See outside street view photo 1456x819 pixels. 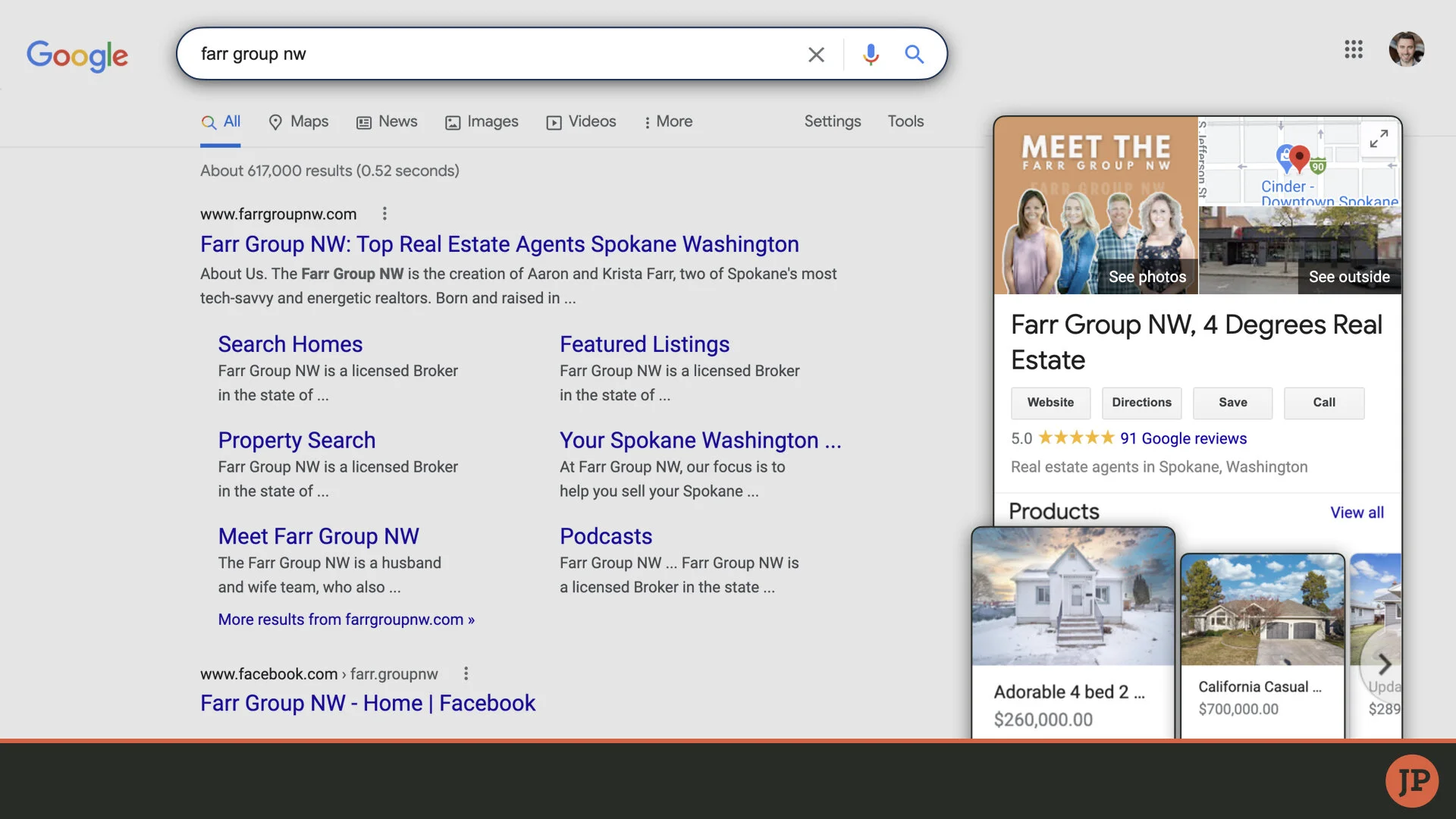[x=1300, y=250]
